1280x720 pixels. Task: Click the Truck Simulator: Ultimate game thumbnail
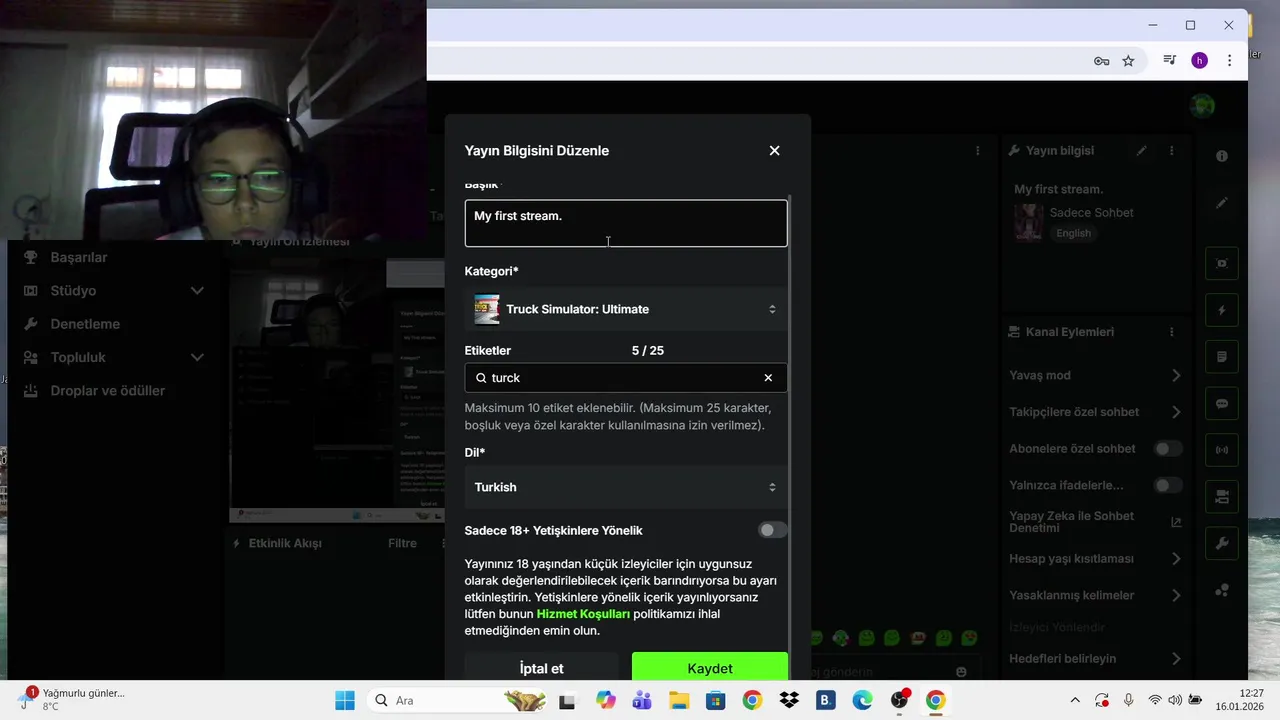point(487,309)
